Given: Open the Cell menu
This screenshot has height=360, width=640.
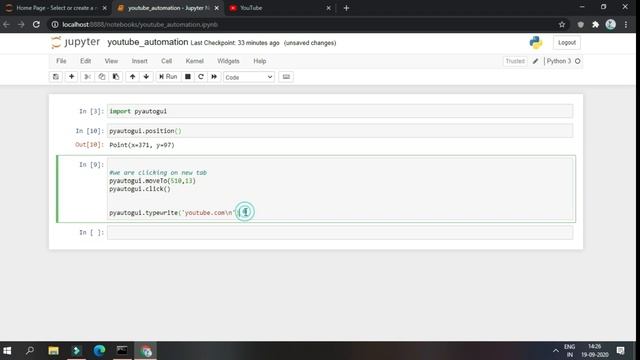Looking at the screenshot, I should [x=167, y=61].
